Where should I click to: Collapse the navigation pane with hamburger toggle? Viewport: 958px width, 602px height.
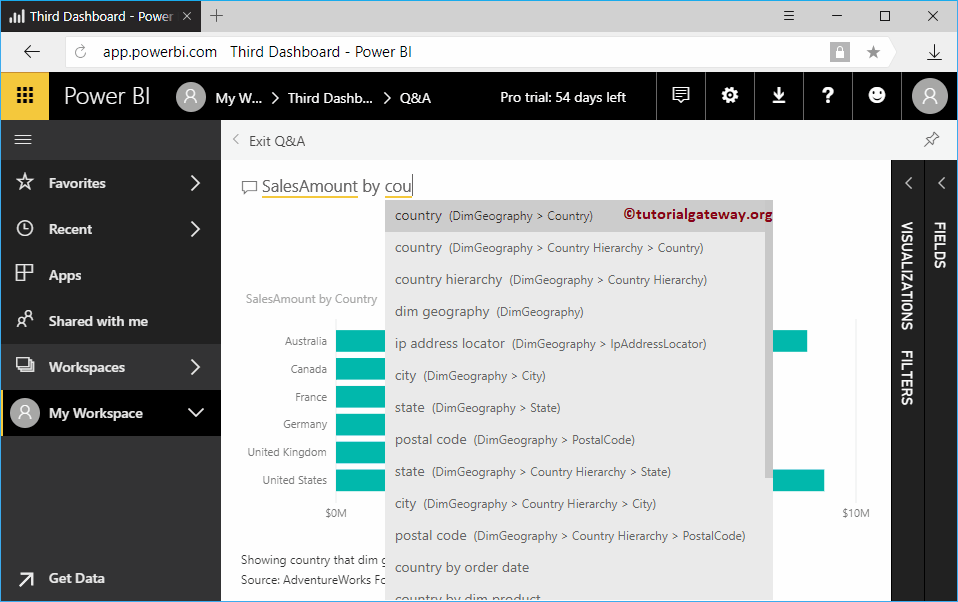[x=25, y=141]
